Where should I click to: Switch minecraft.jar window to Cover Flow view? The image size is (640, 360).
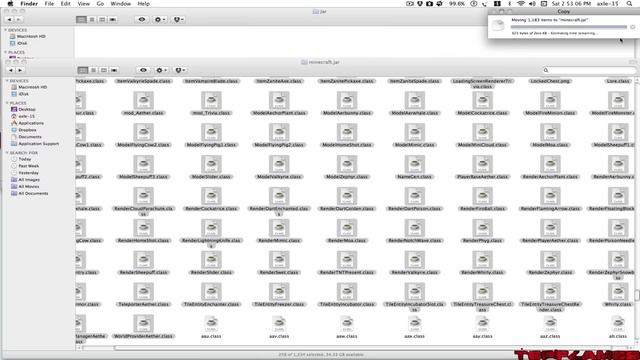[114, 70]
